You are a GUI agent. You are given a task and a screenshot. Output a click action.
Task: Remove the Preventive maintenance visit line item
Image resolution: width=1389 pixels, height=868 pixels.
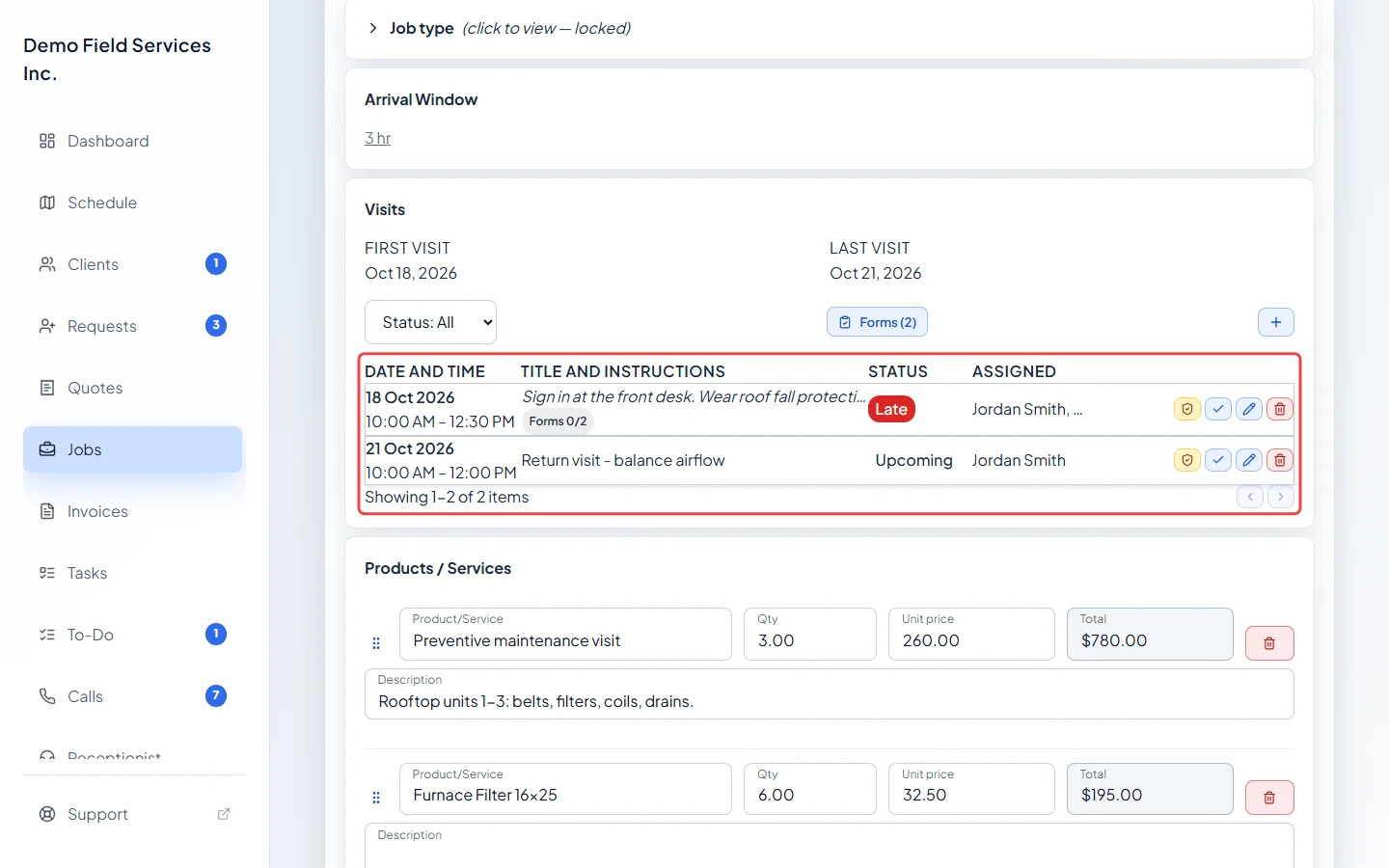(1269, 643)
